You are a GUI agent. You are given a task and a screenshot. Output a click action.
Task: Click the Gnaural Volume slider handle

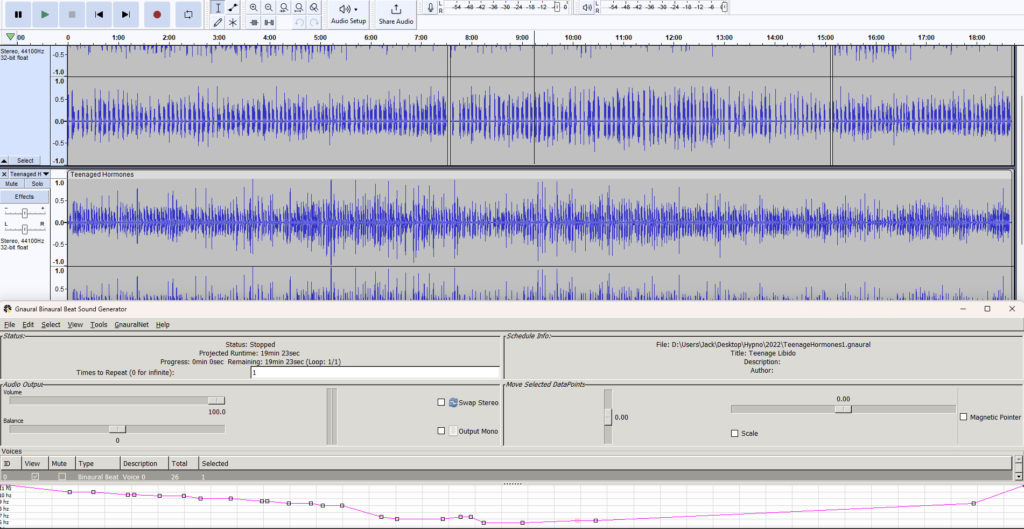[217, 400]
